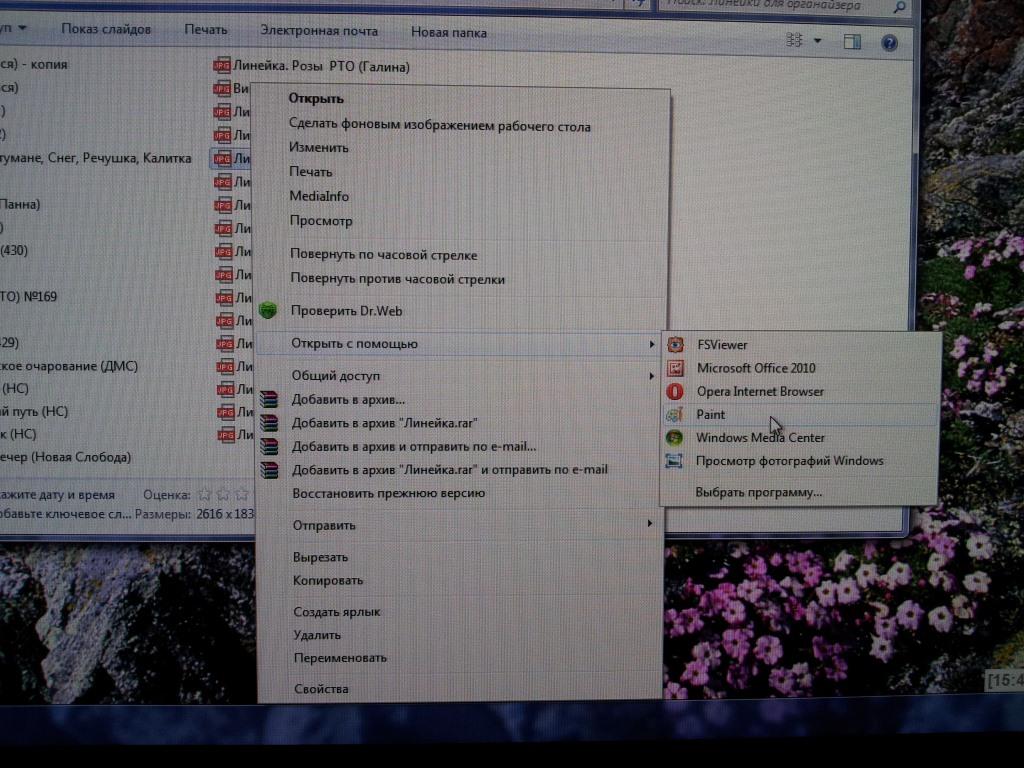Screen dimensions: 1024x768
Task: Click the FSViewer icon in the submenu
Action: coord(676,345)
